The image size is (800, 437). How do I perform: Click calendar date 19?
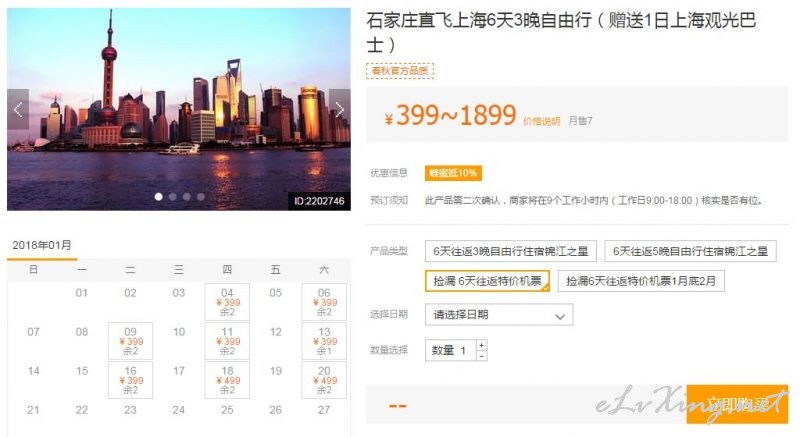pyautogui.click(x=276, y=371)
